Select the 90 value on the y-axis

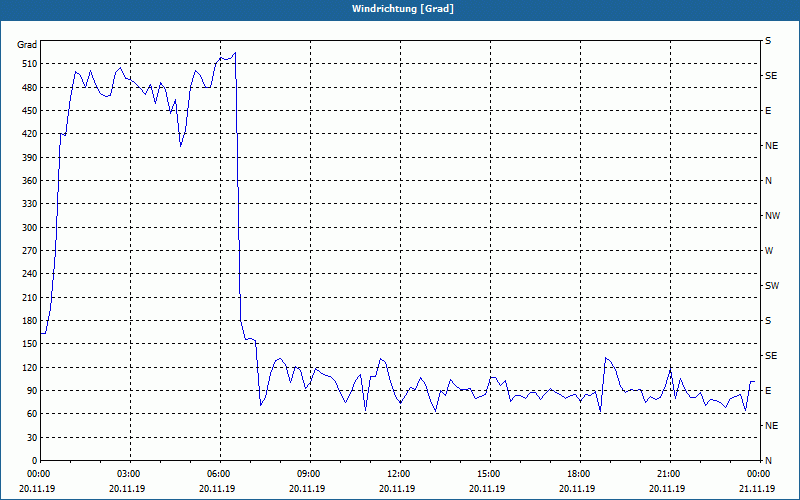pos(32,391)
